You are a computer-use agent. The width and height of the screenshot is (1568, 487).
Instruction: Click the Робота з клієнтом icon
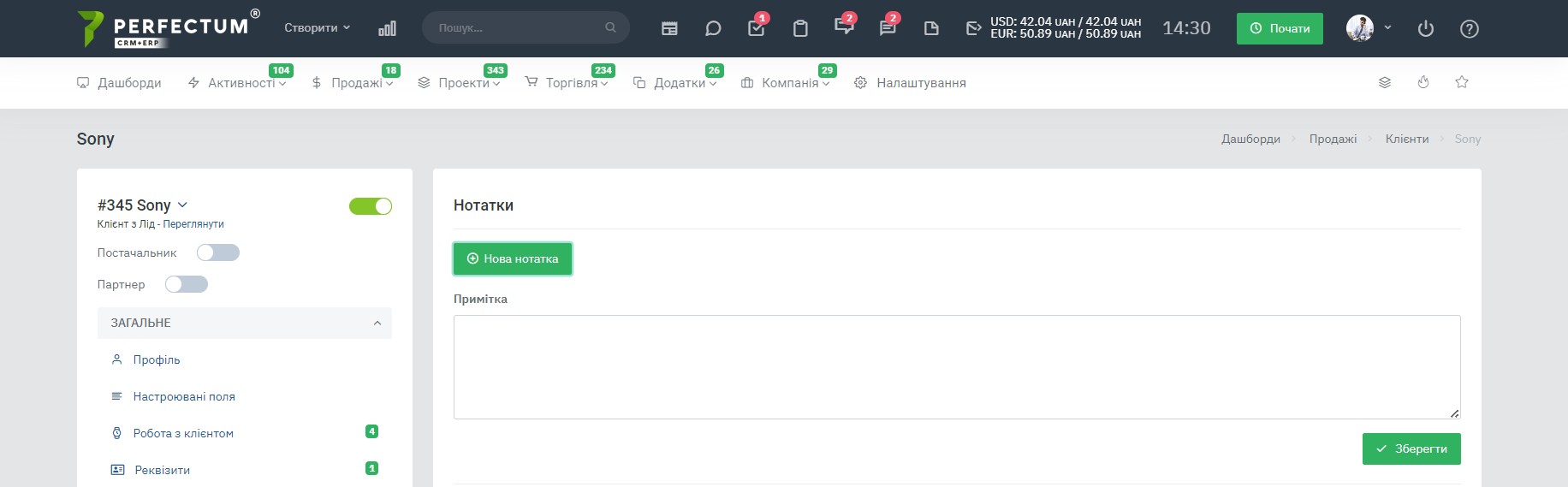tap(117, 433)
